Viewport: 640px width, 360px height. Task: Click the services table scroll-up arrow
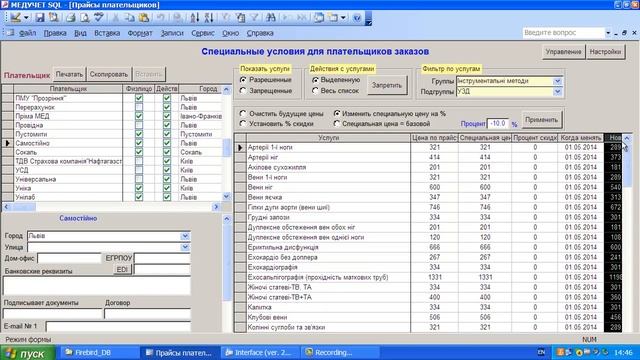pyautogui.click(x=627, y=138)
